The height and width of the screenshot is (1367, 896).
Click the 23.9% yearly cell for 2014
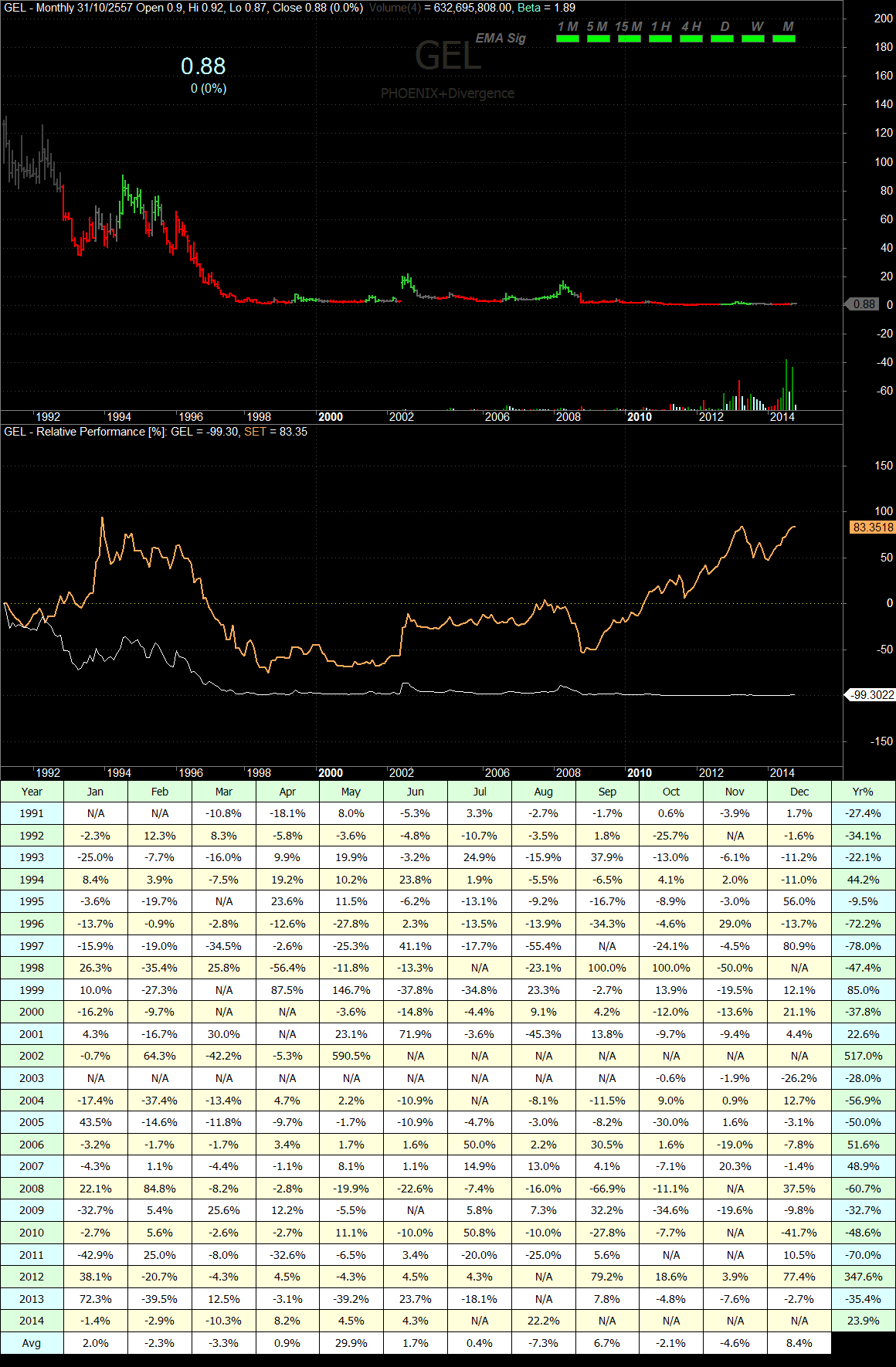click(864, 1321)
